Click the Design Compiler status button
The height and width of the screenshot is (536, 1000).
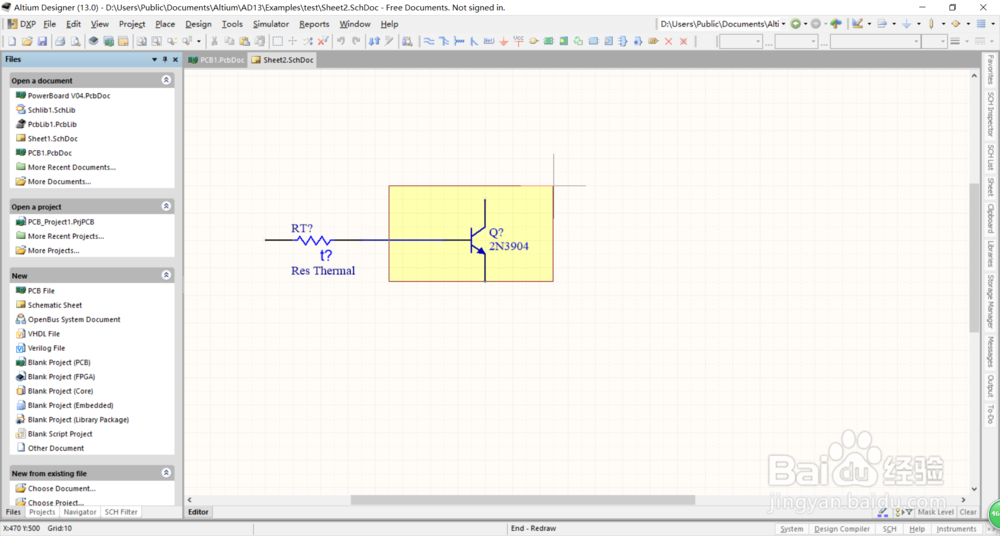click(842, 529)
